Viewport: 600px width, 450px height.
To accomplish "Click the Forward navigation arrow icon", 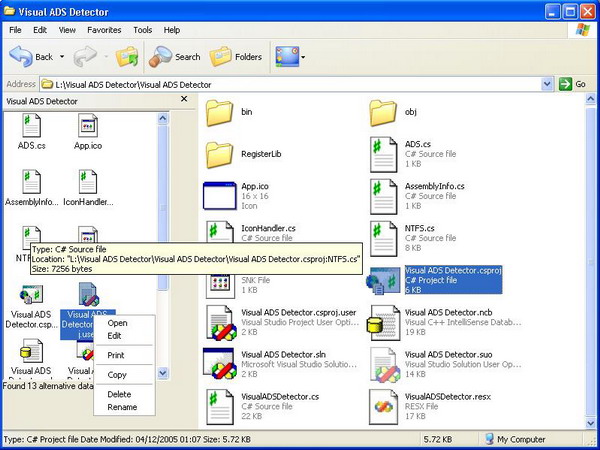I will pyautogui.click(x=85, y=57).
